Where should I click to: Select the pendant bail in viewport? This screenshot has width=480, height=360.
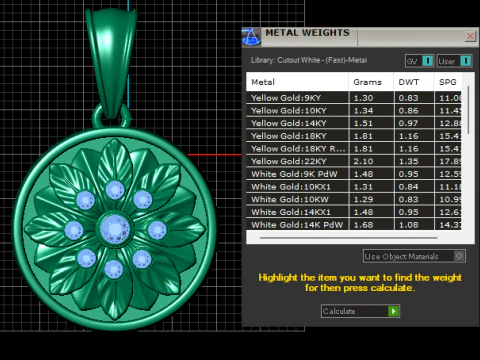point(112,60)
